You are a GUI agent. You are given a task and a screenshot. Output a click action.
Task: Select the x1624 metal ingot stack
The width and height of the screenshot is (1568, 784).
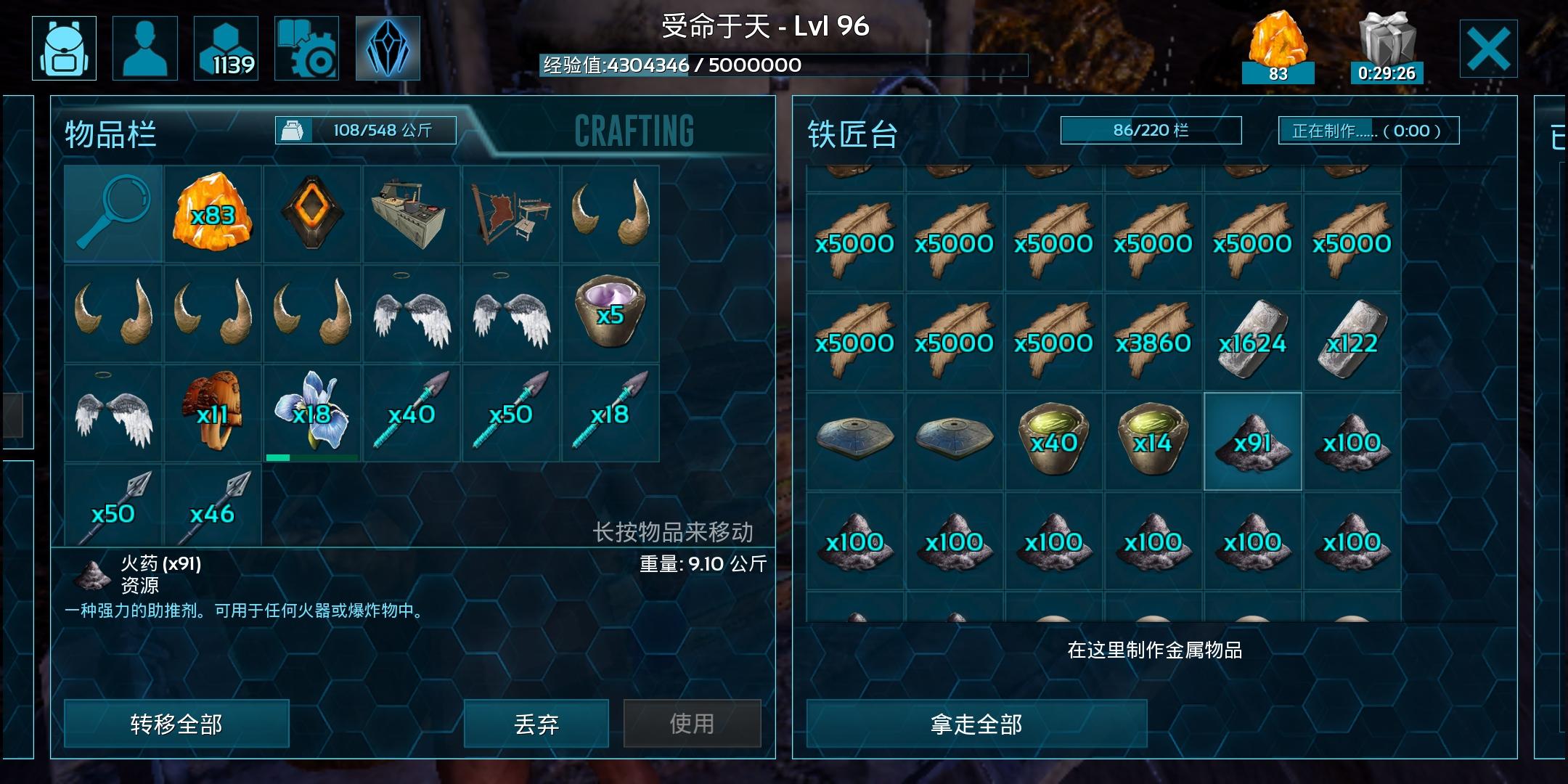(1252, 342)
